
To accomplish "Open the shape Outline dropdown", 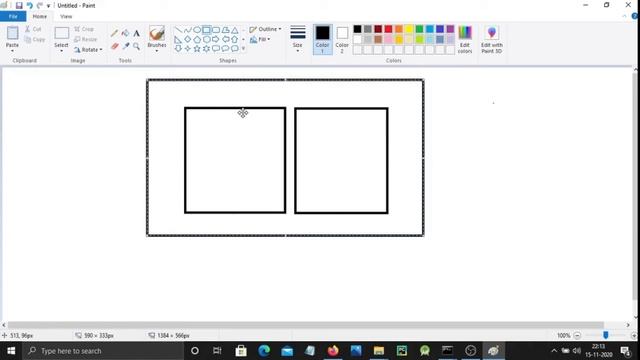I will point(265,29).
